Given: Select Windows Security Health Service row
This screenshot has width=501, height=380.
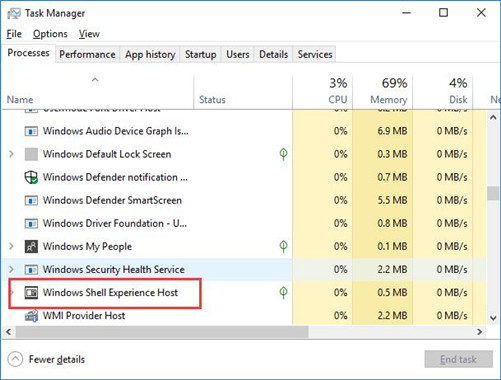Looking at the screenshot, I should (x=243, y=269).
